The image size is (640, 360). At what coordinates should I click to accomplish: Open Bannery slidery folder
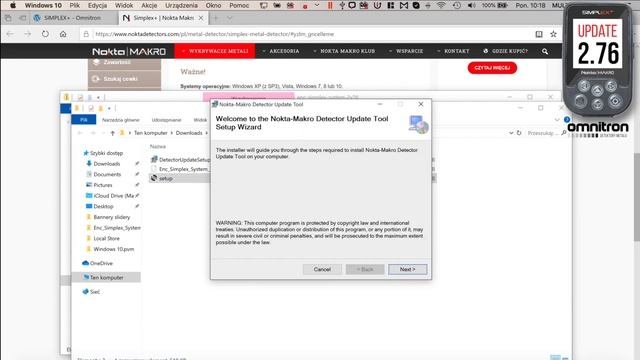[111, 217]
